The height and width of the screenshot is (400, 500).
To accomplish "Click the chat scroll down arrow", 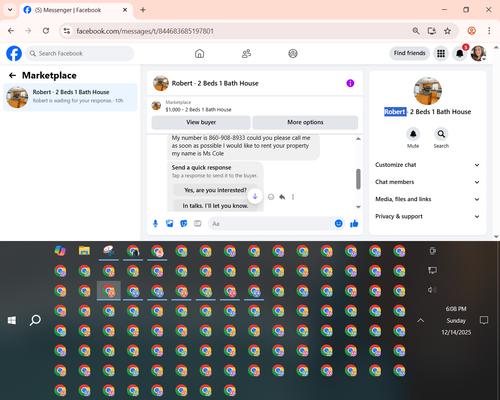I will click(358, 207).
